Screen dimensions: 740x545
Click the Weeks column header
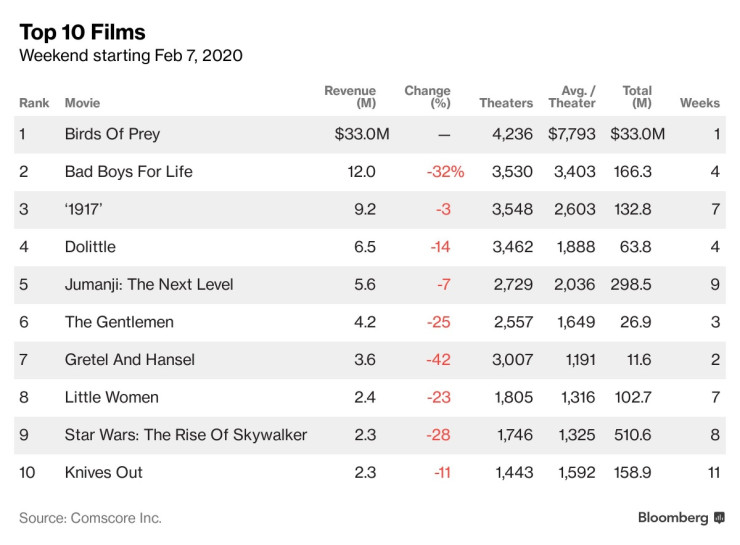point(700,103)
